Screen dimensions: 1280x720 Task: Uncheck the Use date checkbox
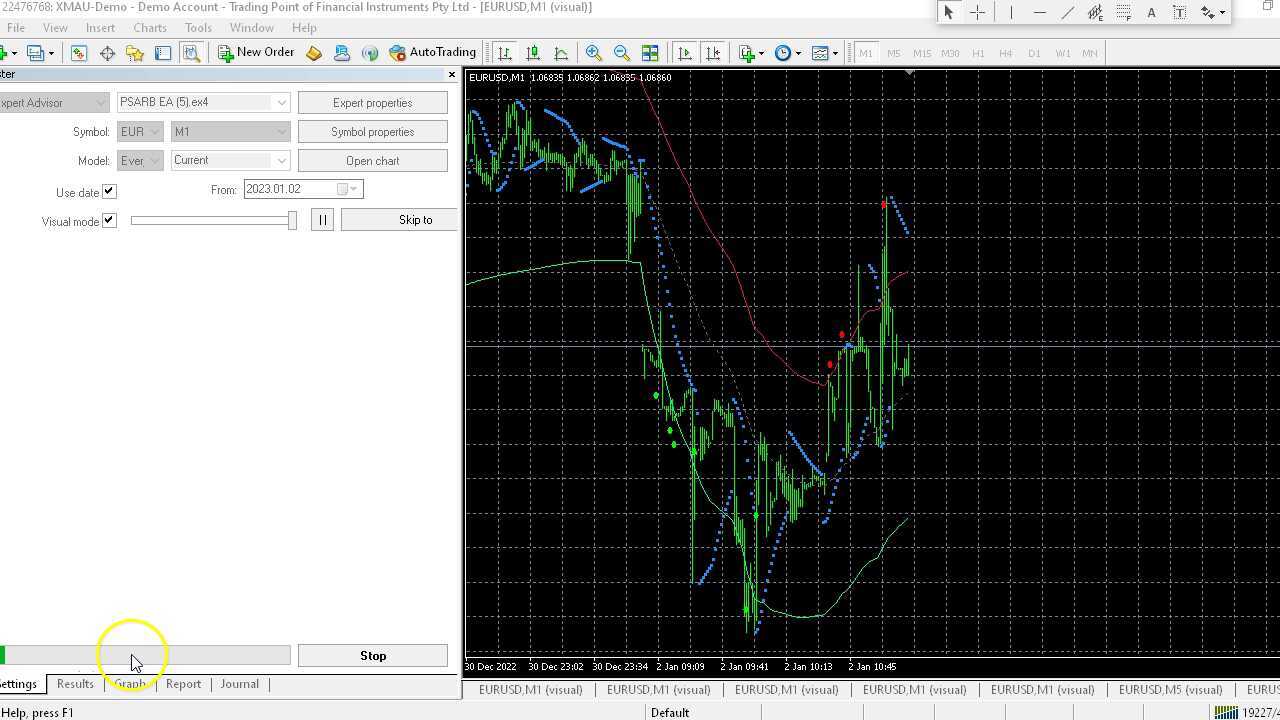pos(109,191)
